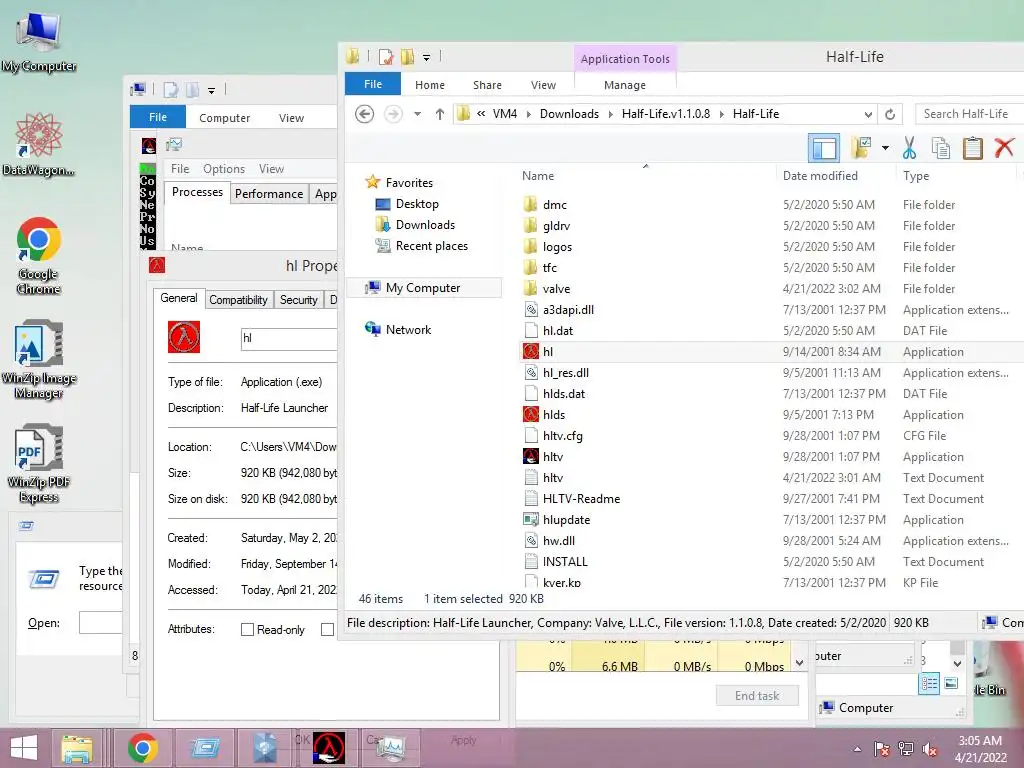This screenshot has width=1024, height=768.
Task: Switch to details view icon in back window
Action: click(x=929, y=684)
